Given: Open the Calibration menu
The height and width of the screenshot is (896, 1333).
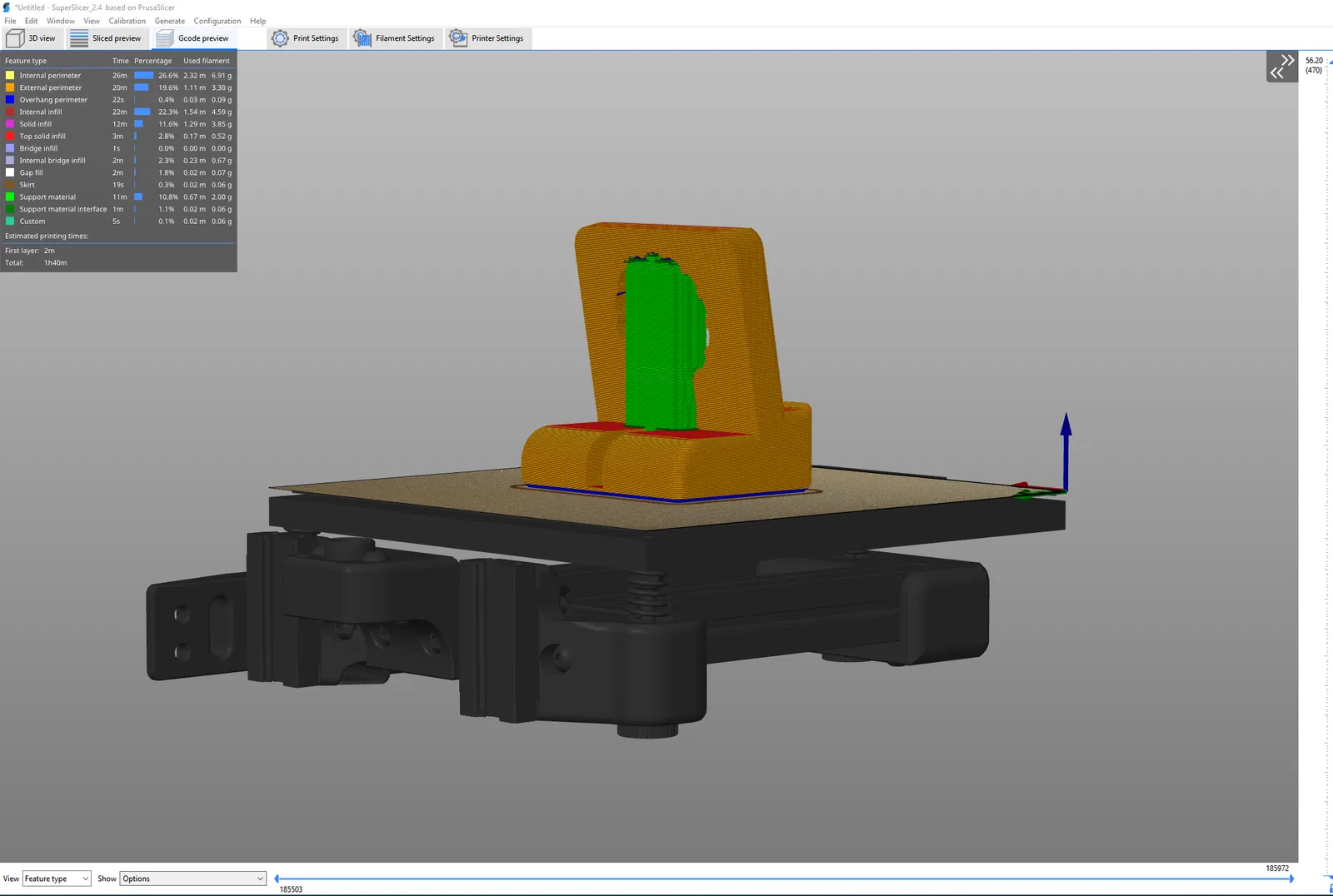Looking at the screenshot, I should (x=127, y=21).
